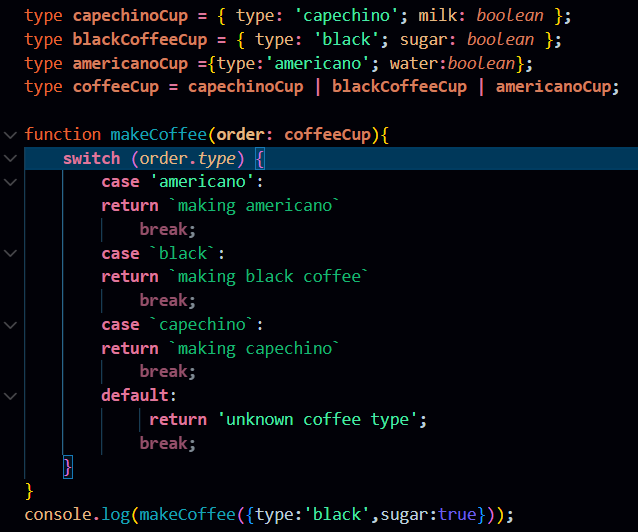Click 'black' string in the console.log line
Screen dimensions: 638x532
click(337, 514)
